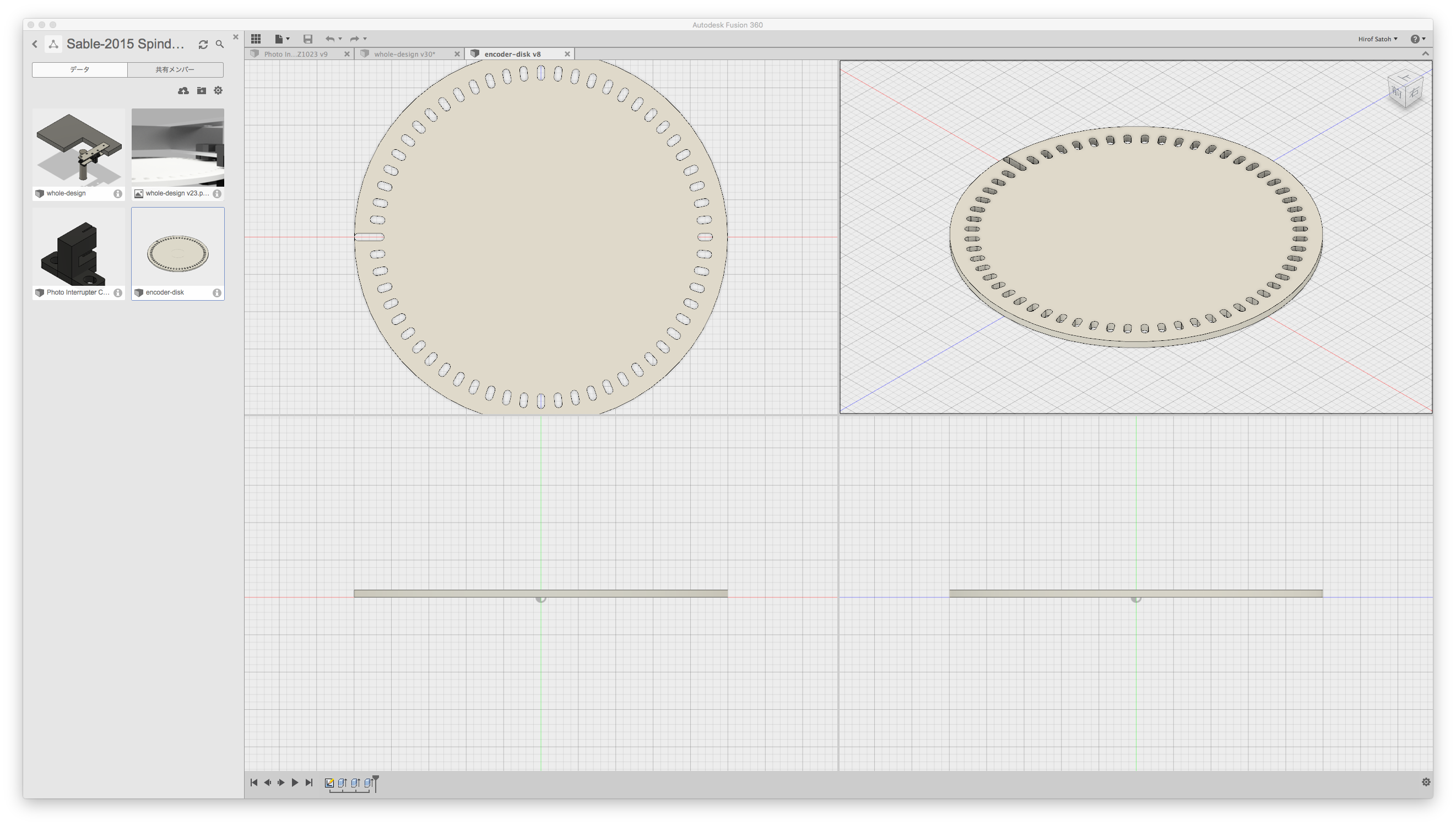Image resolution: width=1456 pixels, height=826 pixels.
Task: Open the grid layout view icon
Action: [x=256, y=39]
